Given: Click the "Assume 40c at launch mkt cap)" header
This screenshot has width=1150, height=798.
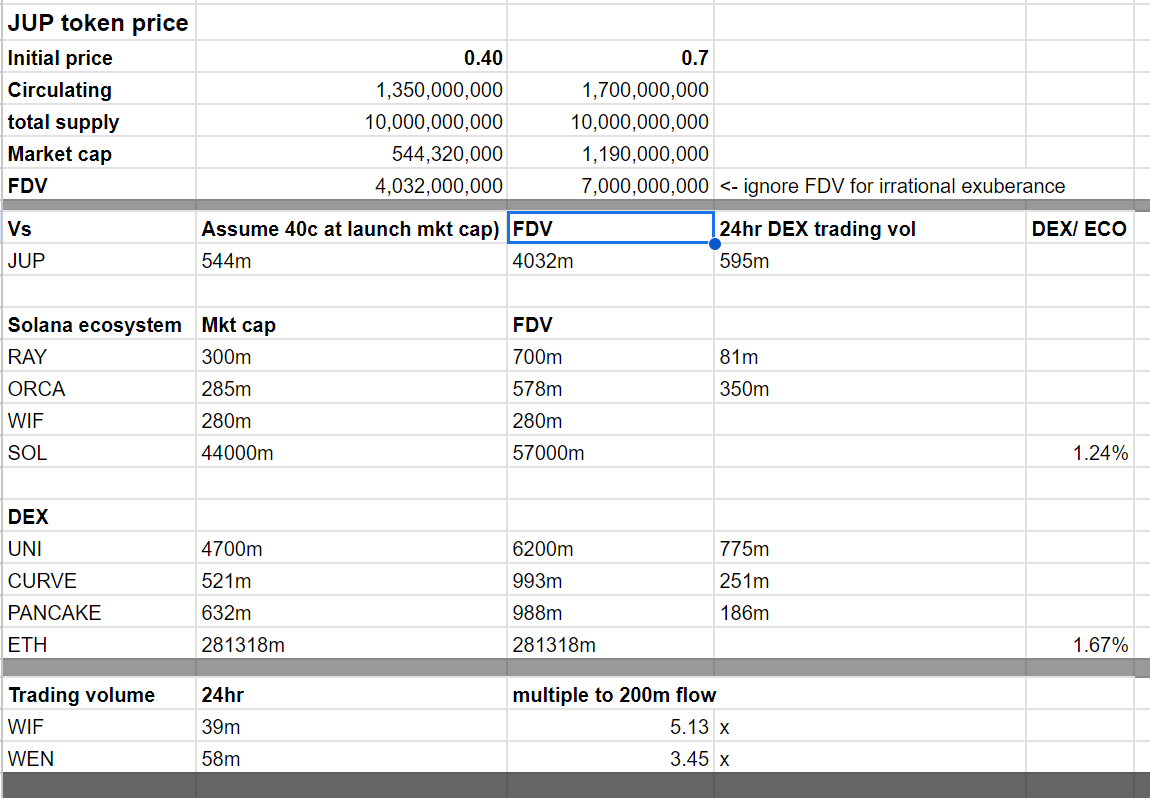Looking at the screenshot, I should point(351,229).
